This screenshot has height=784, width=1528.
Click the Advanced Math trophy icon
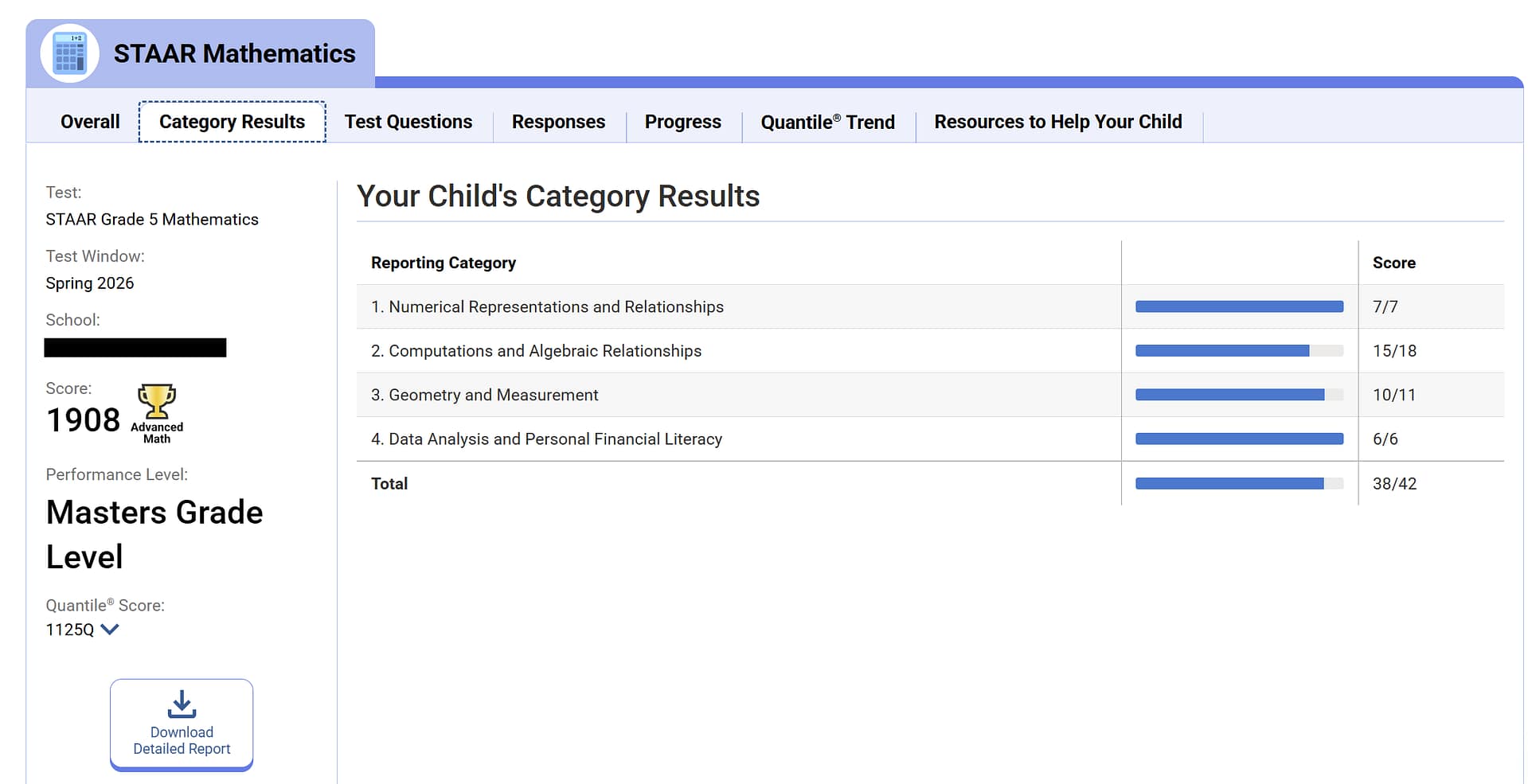(157, 402)
